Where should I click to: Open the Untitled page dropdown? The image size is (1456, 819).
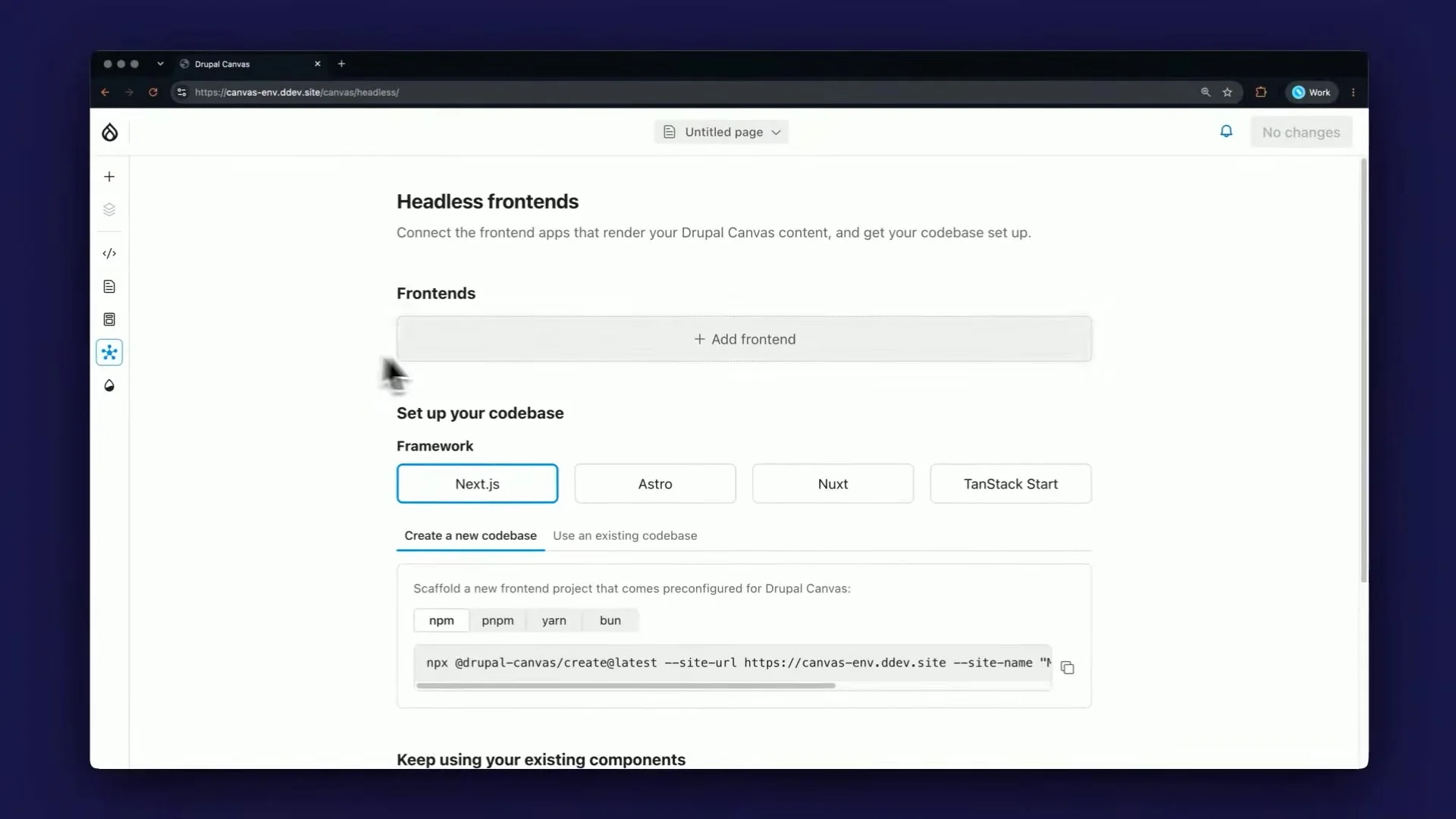721,132
